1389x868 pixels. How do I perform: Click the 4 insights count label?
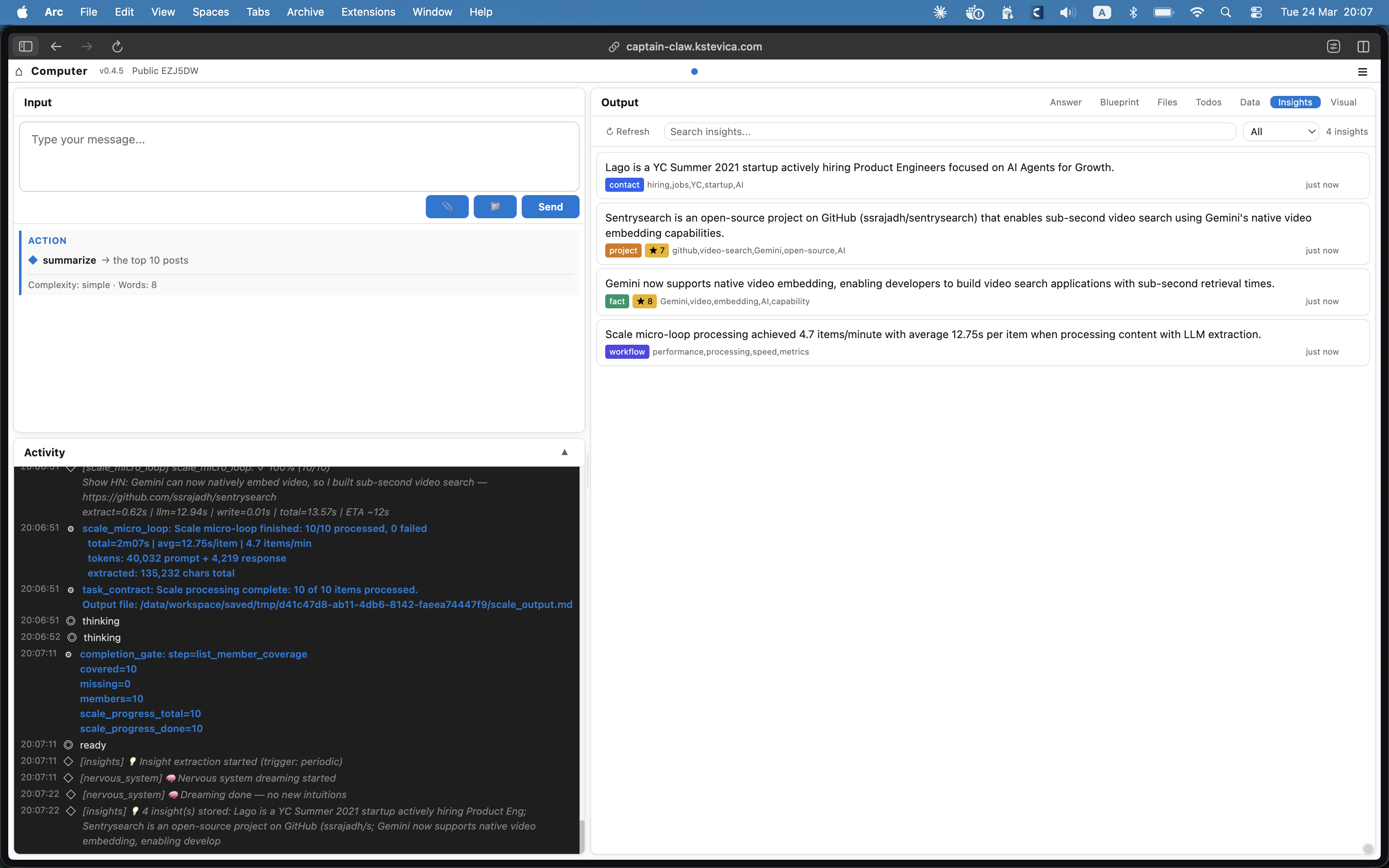[1346, 131]
